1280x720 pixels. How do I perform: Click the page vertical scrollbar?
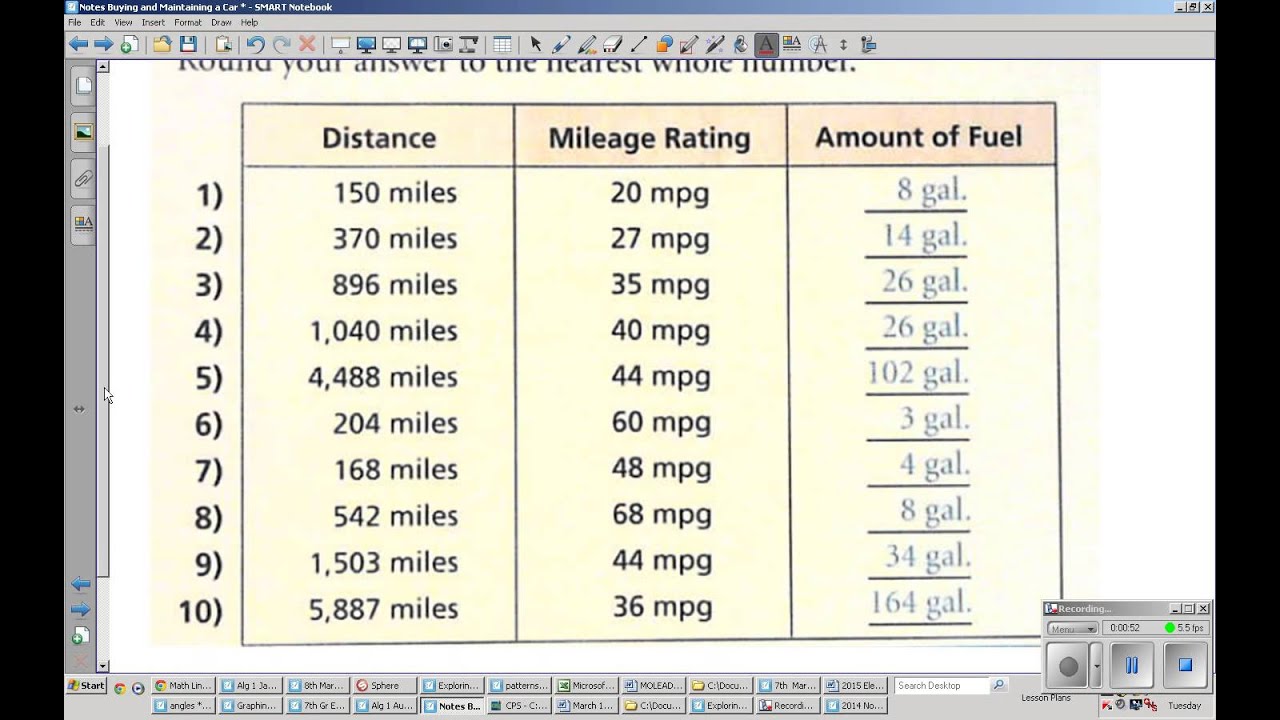pyautogui.click(x=103, y=365)
